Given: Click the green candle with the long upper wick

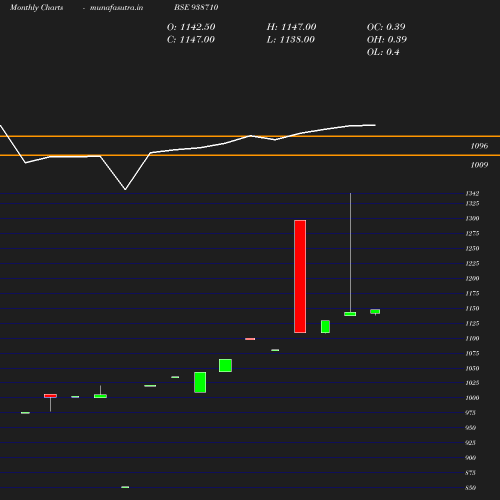Looking at the screenshot, I should (x=350, y=314).
